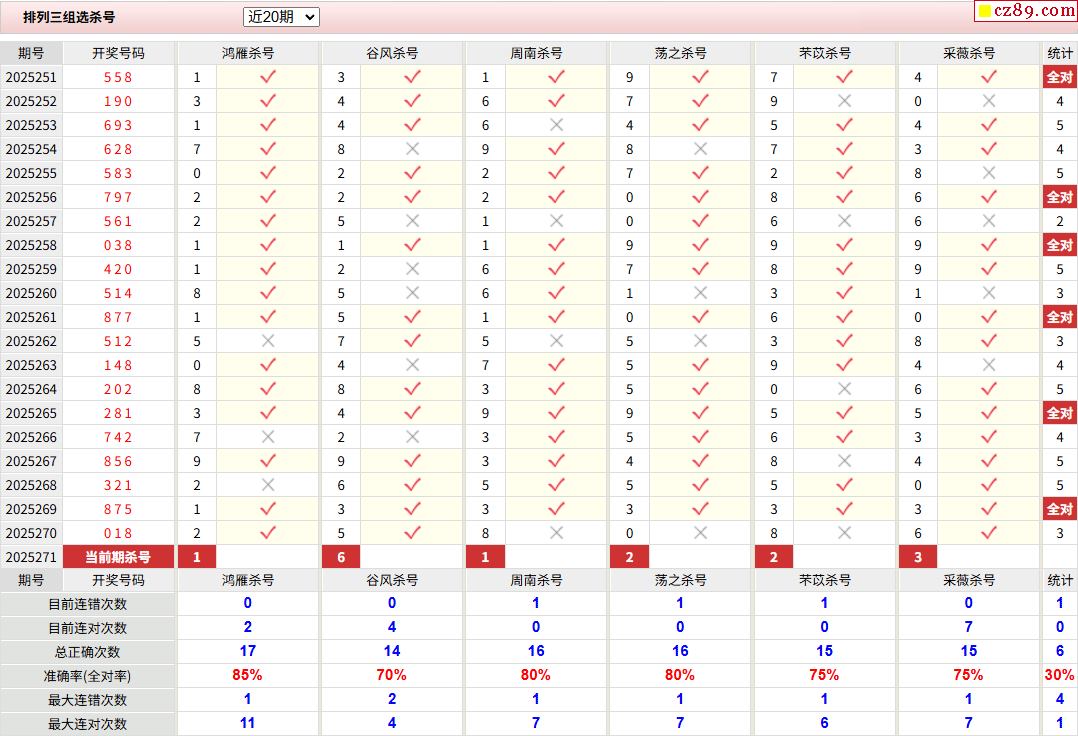This screenshot has width=1078, height=736.
Task: Click the 苹苡杀号 cross mark in row 2025252
Action: click(x=844, y=101)
